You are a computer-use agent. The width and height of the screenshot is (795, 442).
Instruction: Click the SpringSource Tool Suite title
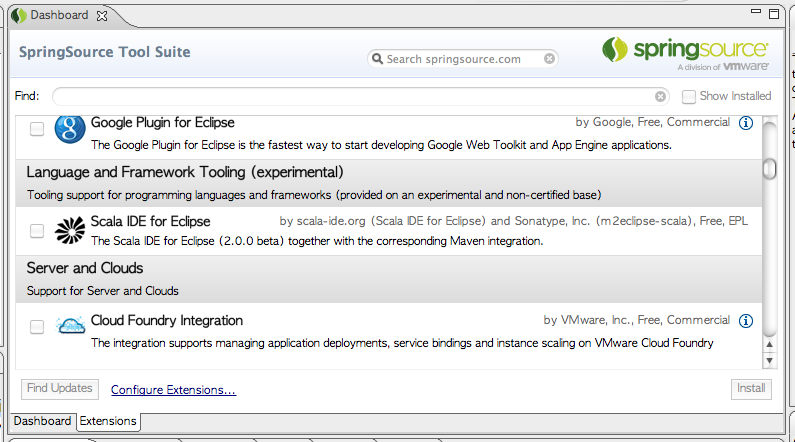tap(104, 52)
